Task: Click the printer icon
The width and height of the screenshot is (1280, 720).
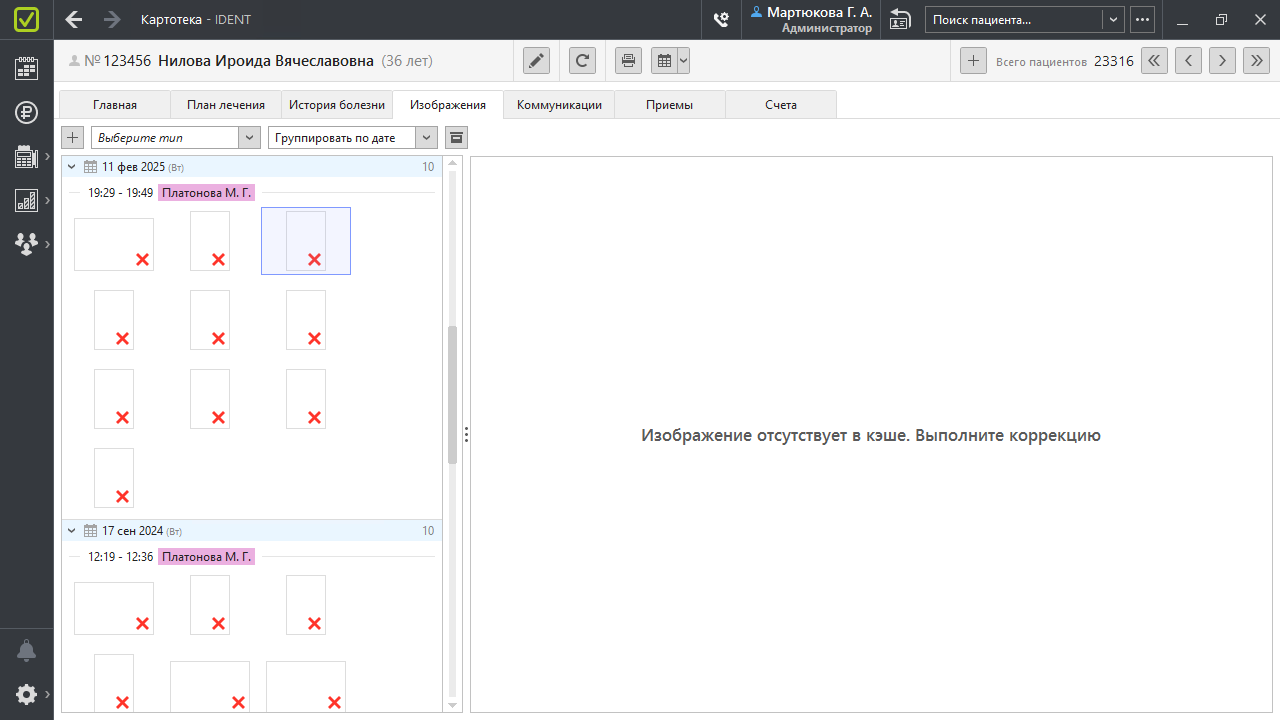Action: point(628,61)
